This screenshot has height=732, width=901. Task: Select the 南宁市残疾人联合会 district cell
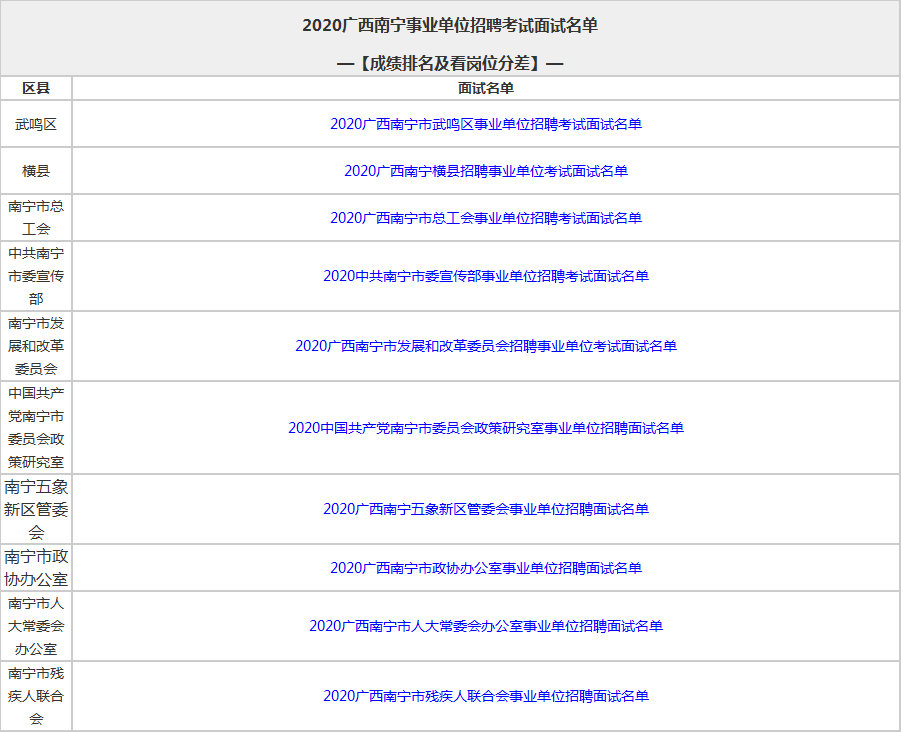(36, 696)
